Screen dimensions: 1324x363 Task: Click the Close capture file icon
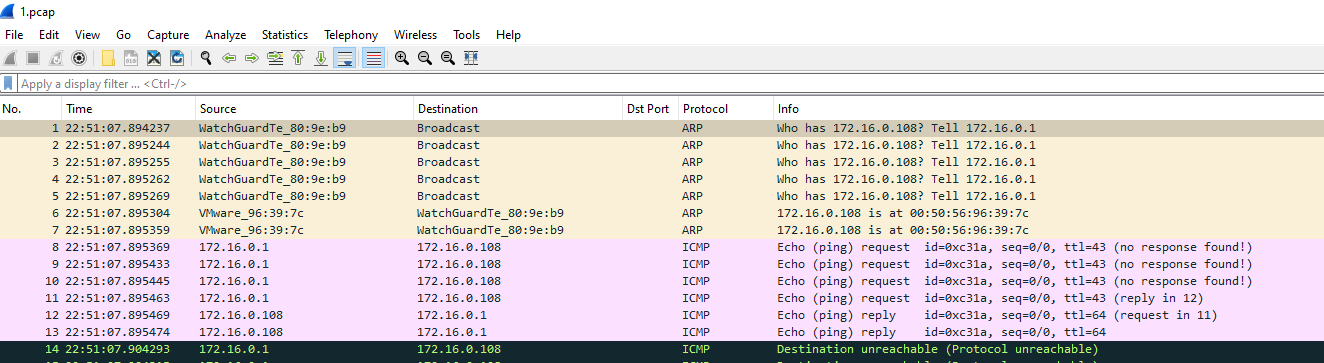coord(154,58)
